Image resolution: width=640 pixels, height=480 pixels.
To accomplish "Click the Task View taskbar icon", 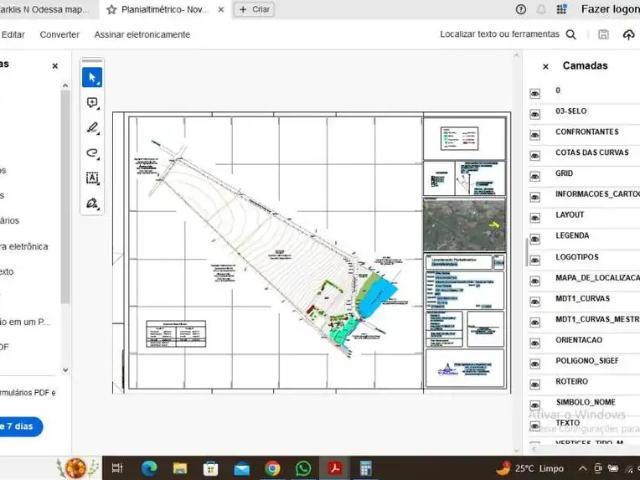I will coord(118,468).
